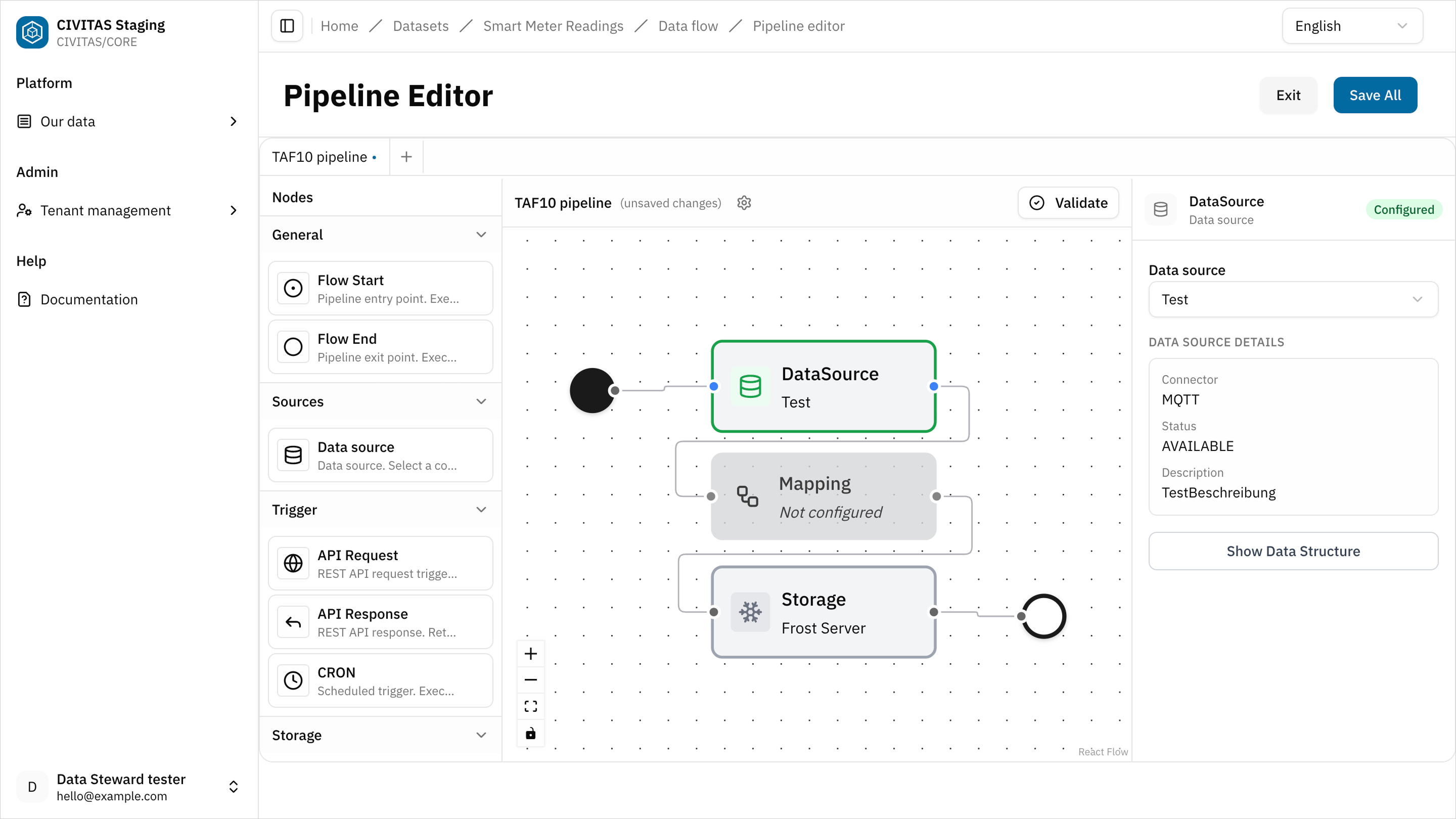
Task: Open the Datasets breadcrumb link
Action: 421,25
